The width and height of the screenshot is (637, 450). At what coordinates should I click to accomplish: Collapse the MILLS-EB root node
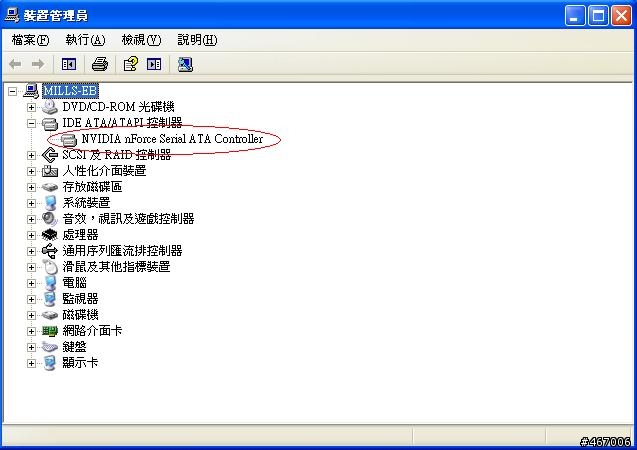(x=13, y=91)
